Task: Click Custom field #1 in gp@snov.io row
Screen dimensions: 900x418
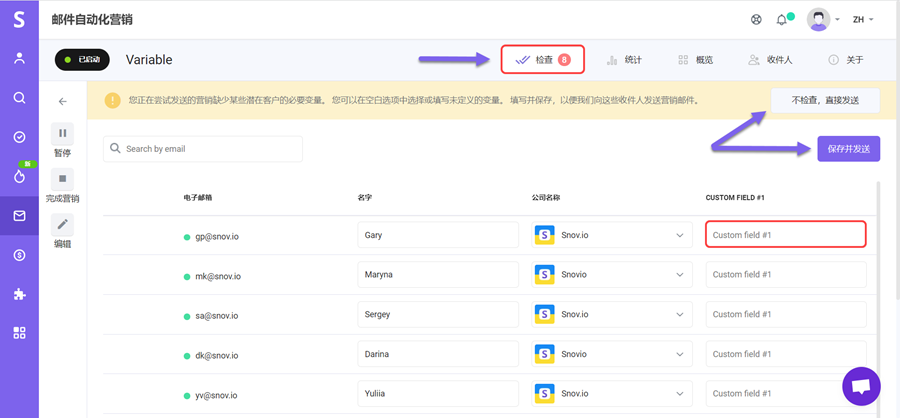Action: pyautogui.click(x=785, y=235)
